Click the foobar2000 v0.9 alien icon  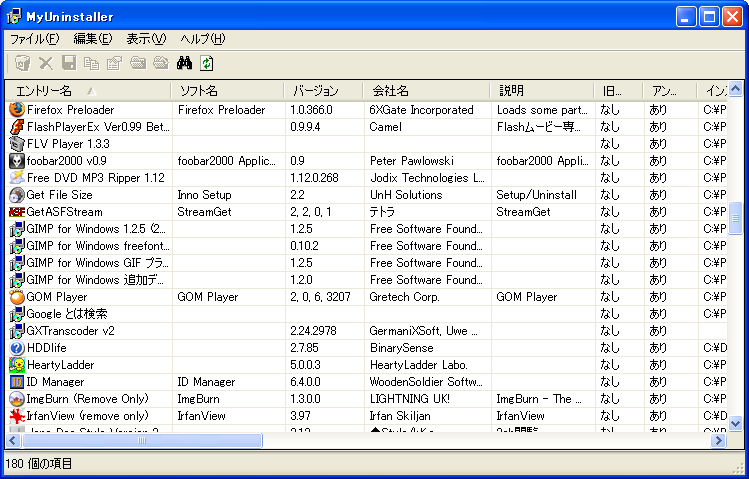17,161
